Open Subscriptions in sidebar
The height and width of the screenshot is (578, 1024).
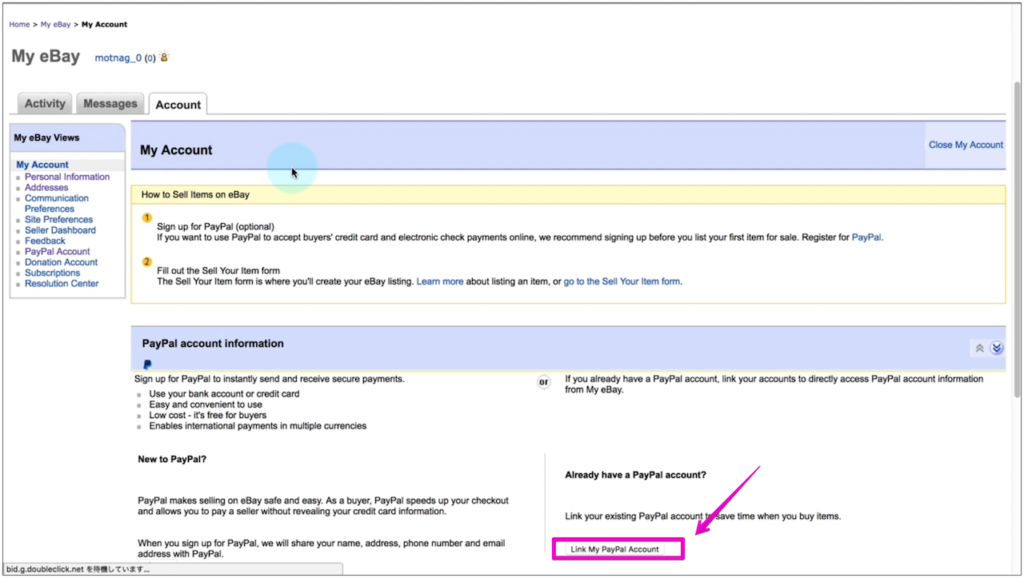tap(52, 273)
